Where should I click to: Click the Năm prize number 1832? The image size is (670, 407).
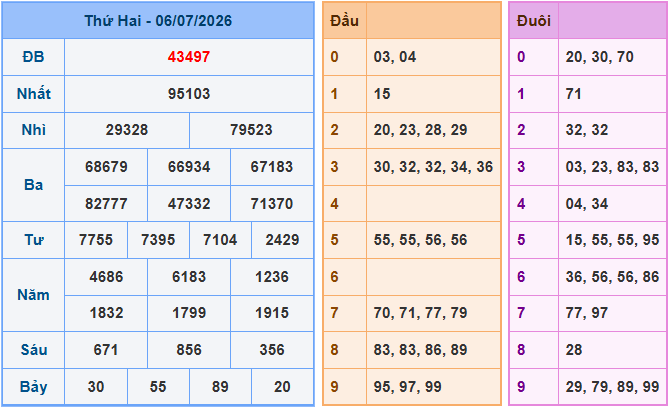tap(106, 313)
